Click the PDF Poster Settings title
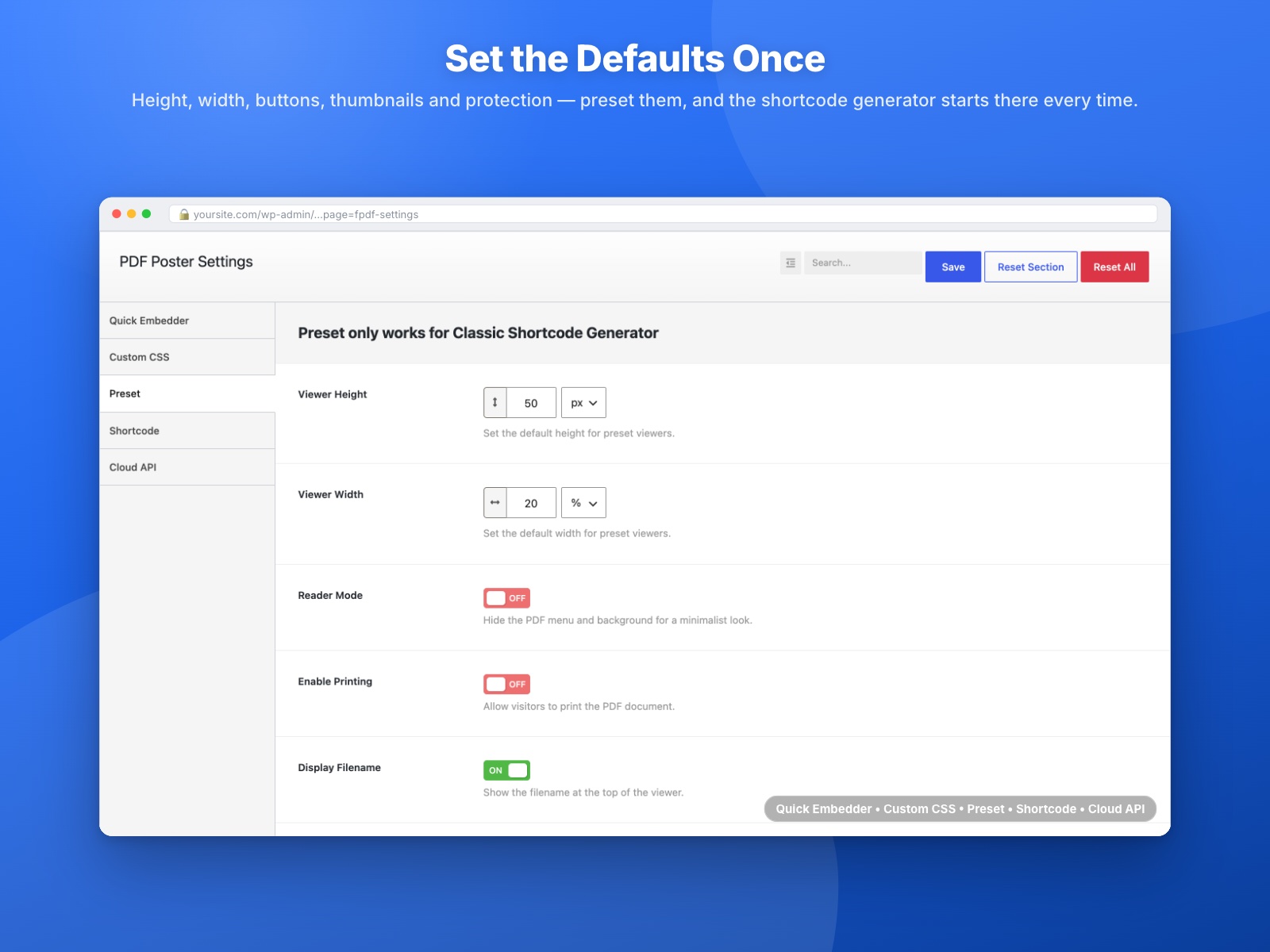 (x=186, y=262)
